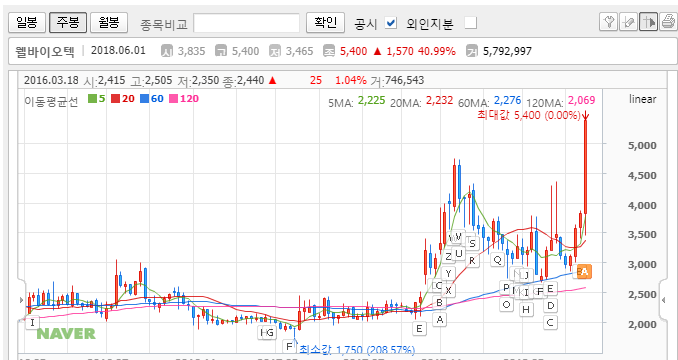Open marker I above NAVER logo

click(32, 322)
